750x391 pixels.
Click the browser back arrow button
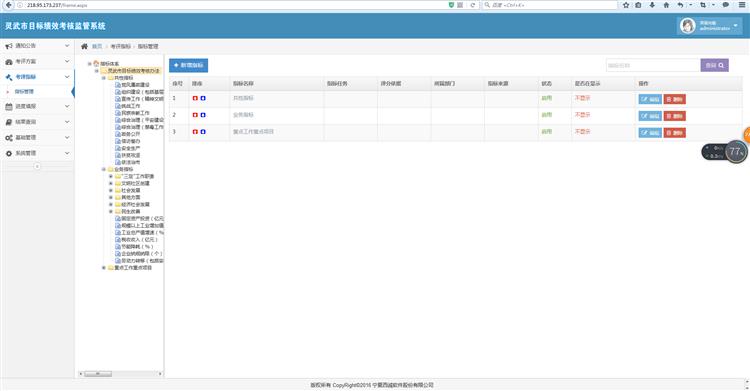(8, 5)
